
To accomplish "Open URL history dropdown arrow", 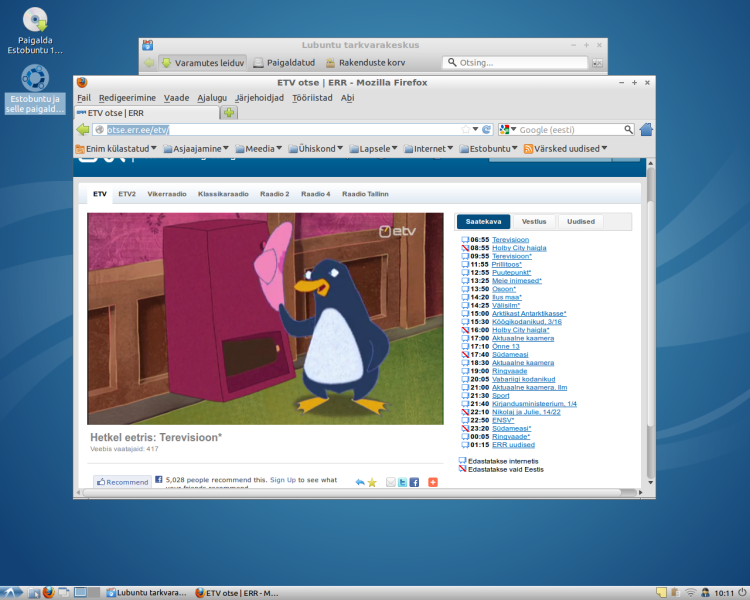I will click(475, 129).
